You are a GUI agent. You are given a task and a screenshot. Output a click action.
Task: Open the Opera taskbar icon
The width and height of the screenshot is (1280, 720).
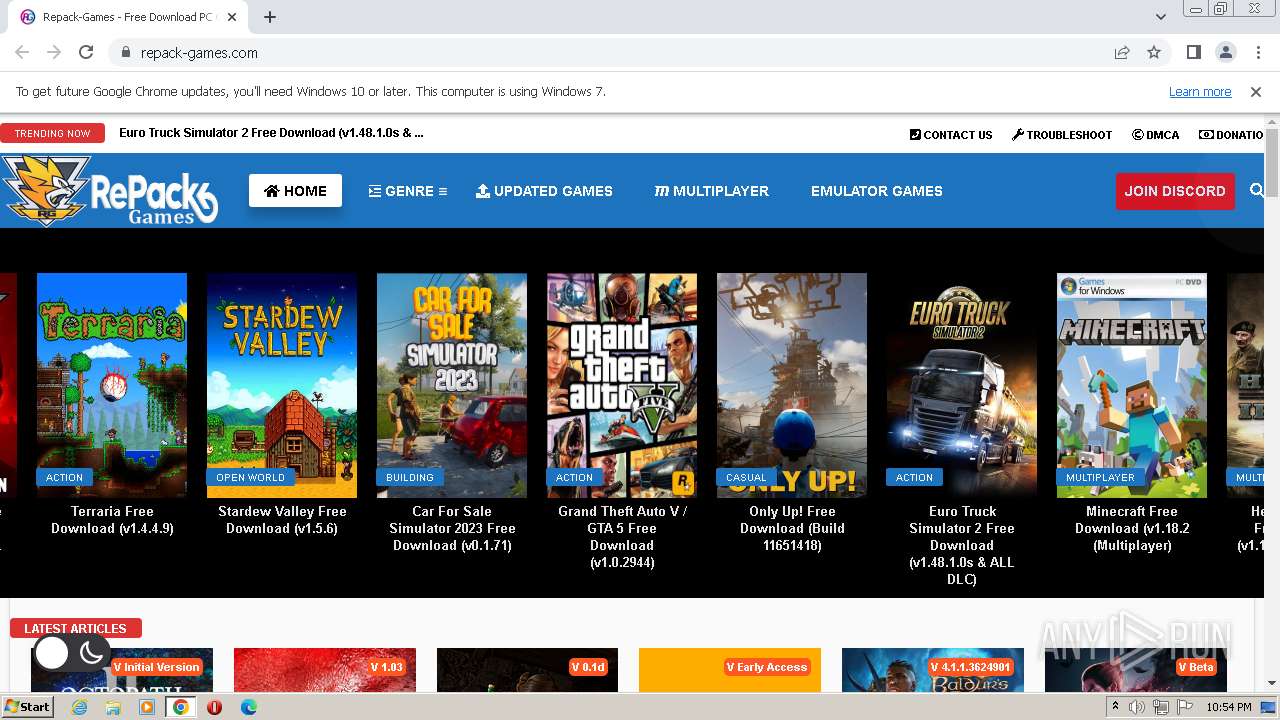tap(214, 707)
